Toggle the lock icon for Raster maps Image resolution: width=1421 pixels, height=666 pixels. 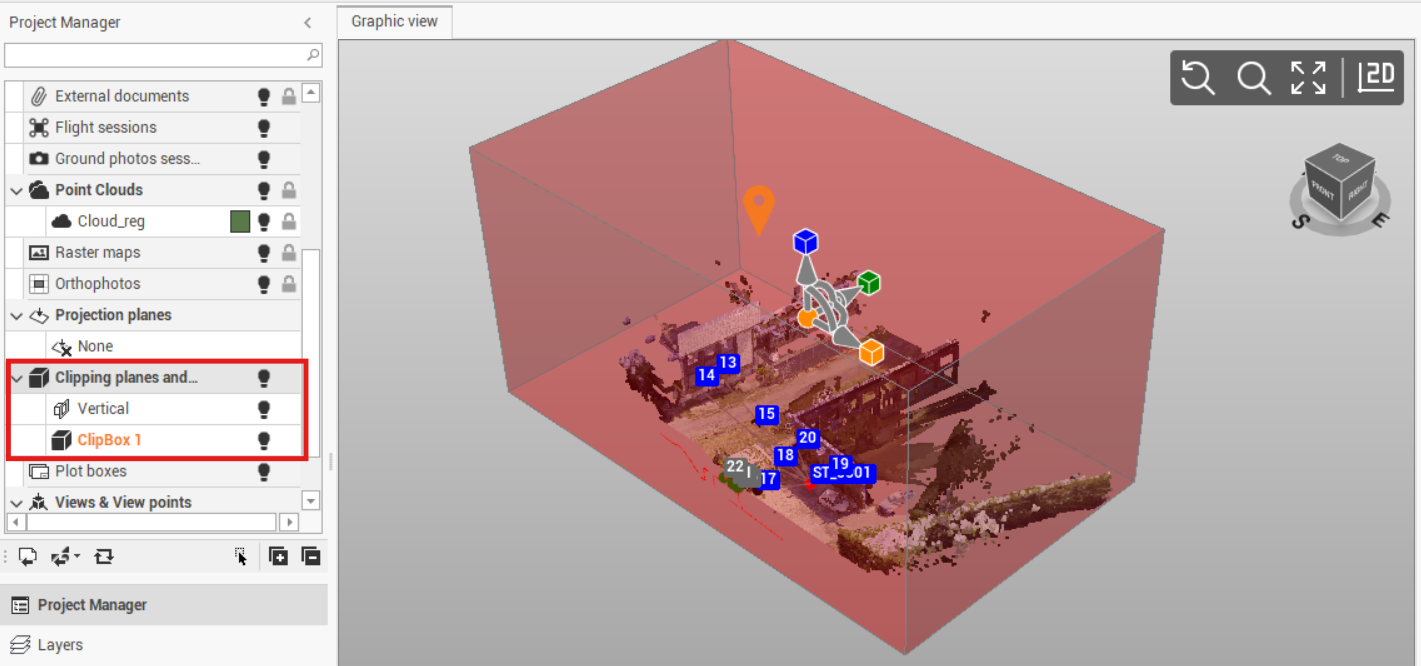[x=288, y=253]
